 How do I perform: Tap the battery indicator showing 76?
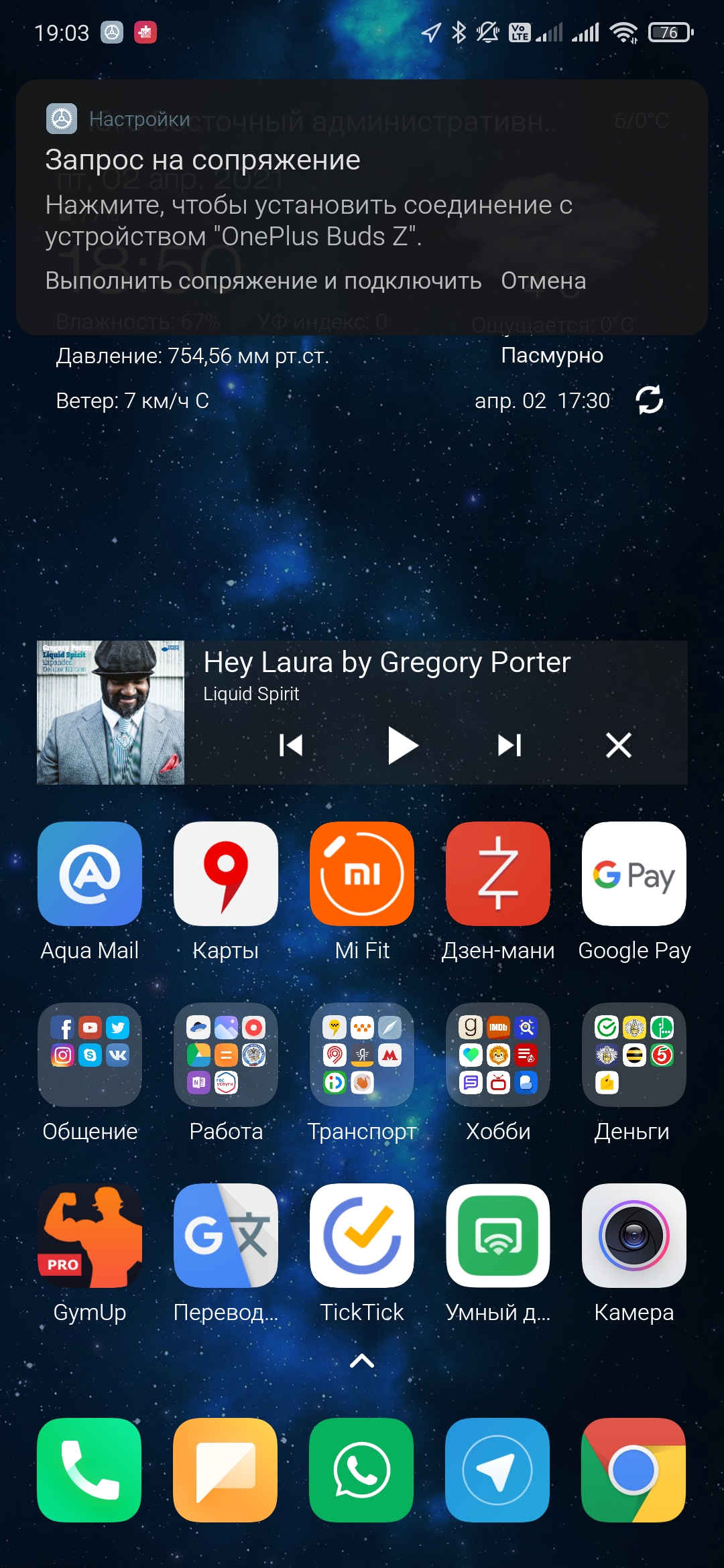671,32
